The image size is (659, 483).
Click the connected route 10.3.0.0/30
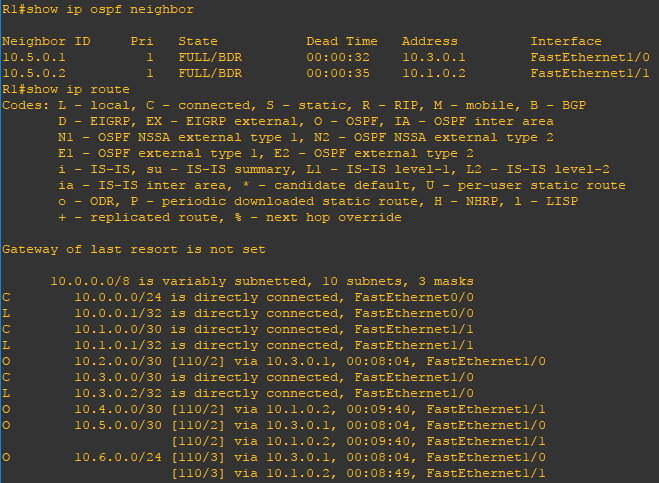point(238,377)
